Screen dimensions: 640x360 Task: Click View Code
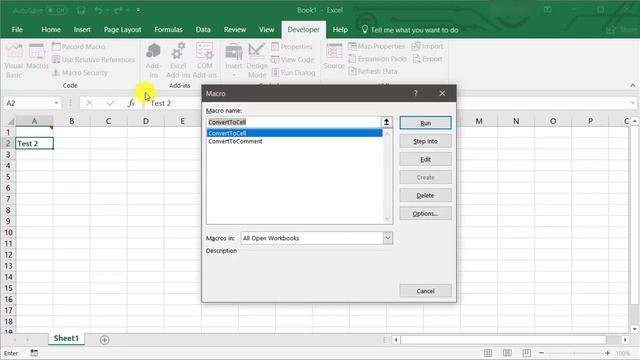[293, 60]
